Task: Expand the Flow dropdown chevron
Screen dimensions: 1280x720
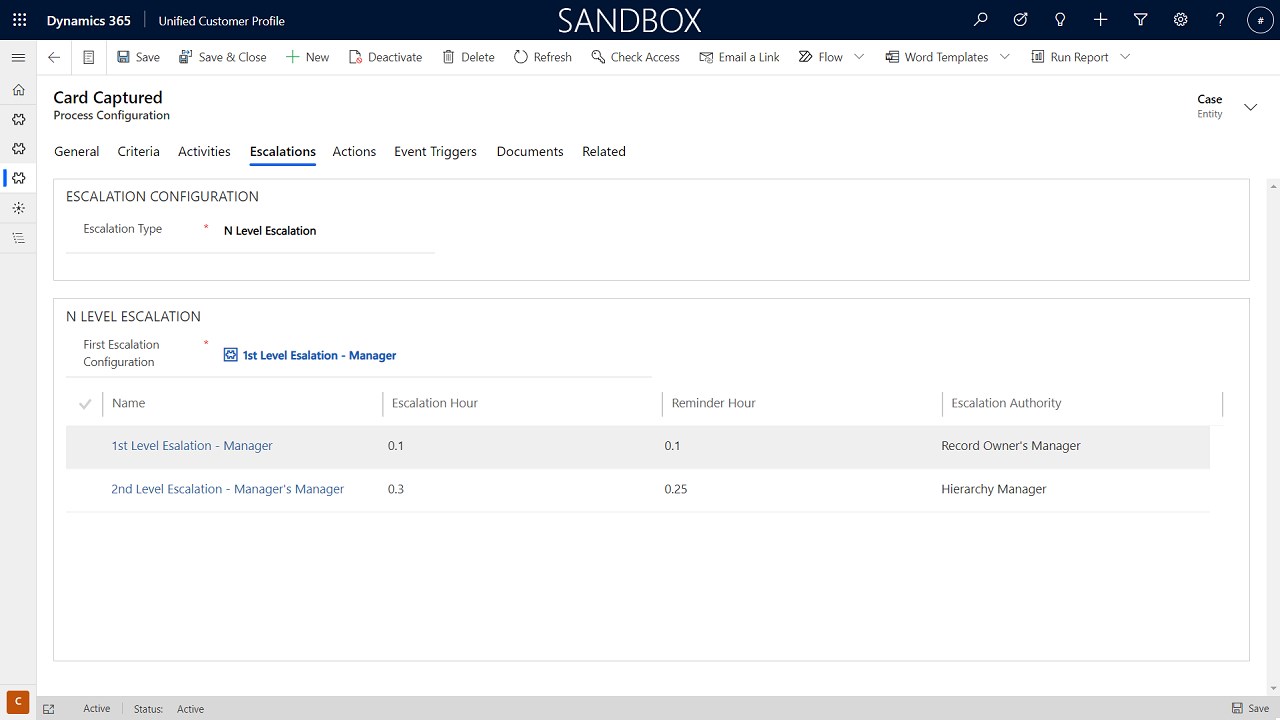Action: point(859,57)
